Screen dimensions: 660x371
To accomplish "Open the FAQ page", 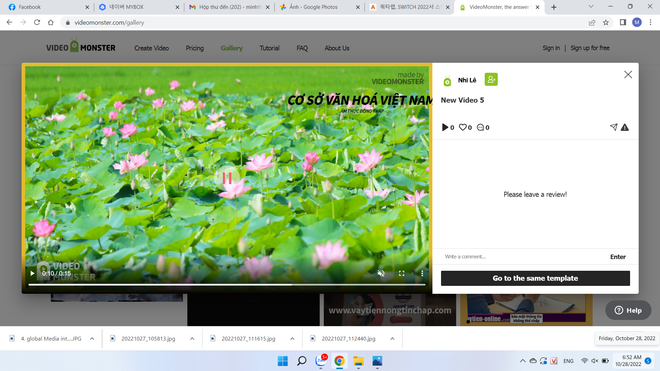I will point(302,48).
